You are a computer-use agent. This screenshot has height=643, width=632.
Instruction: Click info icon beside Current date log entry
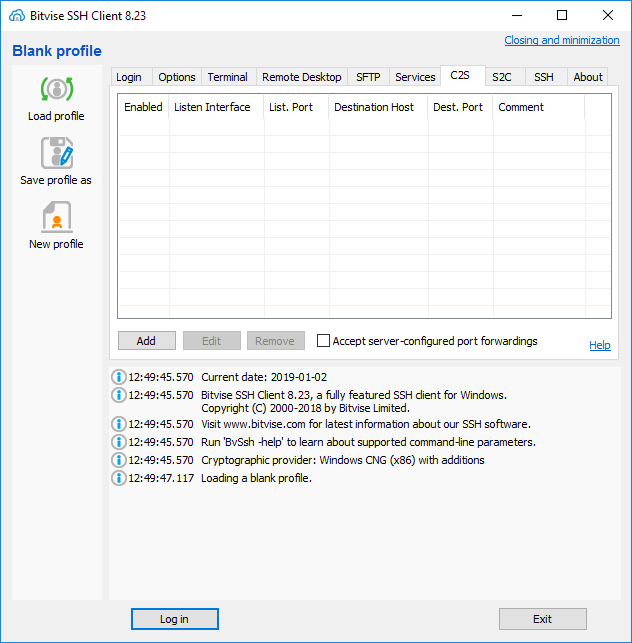pos(119,377)
